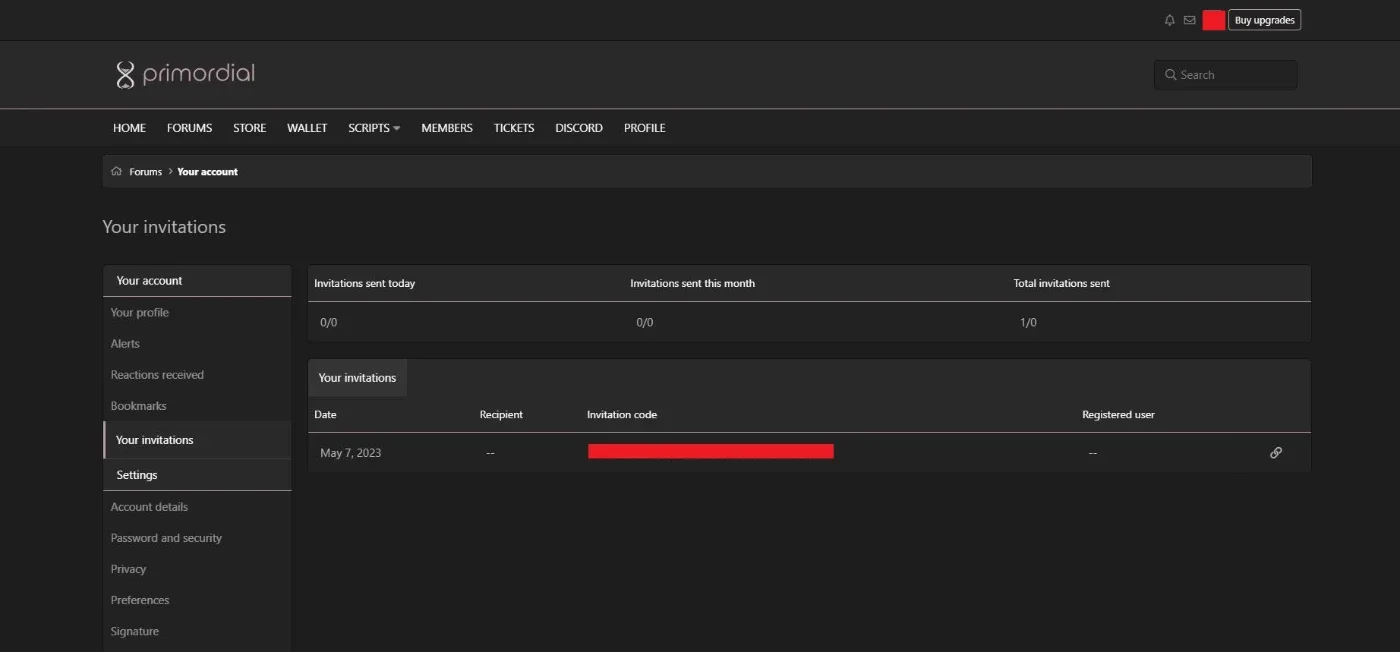Go to the STORE page
This screenshot has height=652, width=1400.
249,128
